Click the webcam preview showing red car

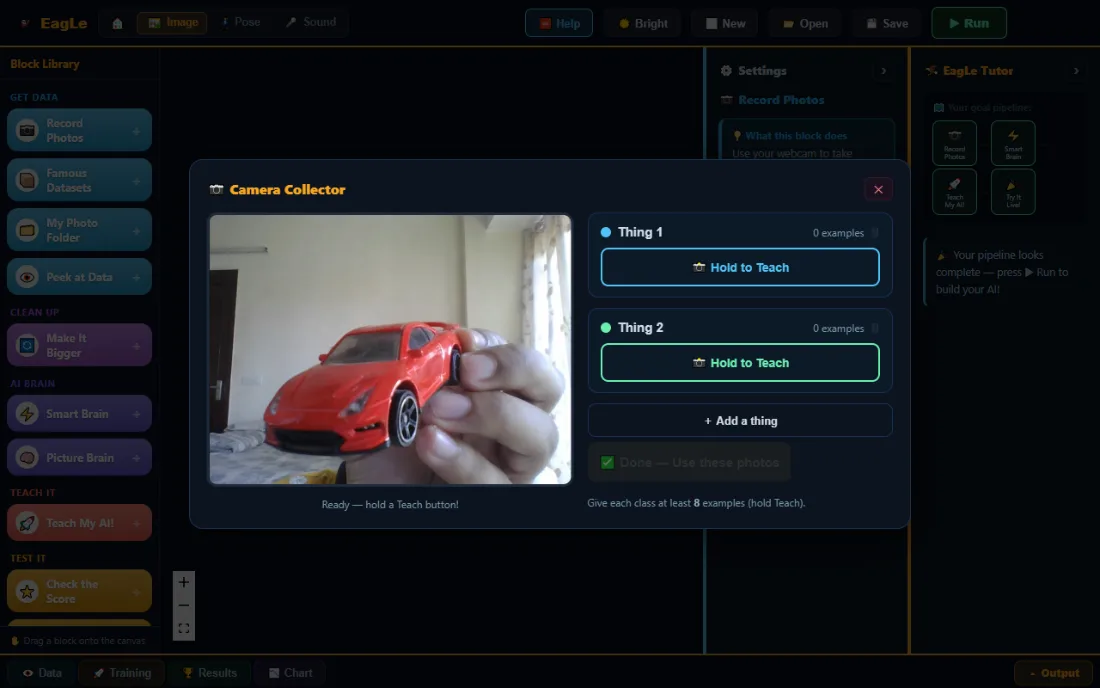[x=390, y=349]
